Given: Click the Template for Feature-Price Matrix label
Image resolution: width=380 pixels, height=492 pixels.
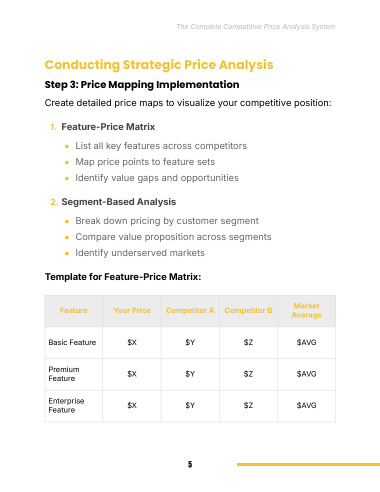Looking at the screenshot, I should pyautogui.click(x=123, y=277).
